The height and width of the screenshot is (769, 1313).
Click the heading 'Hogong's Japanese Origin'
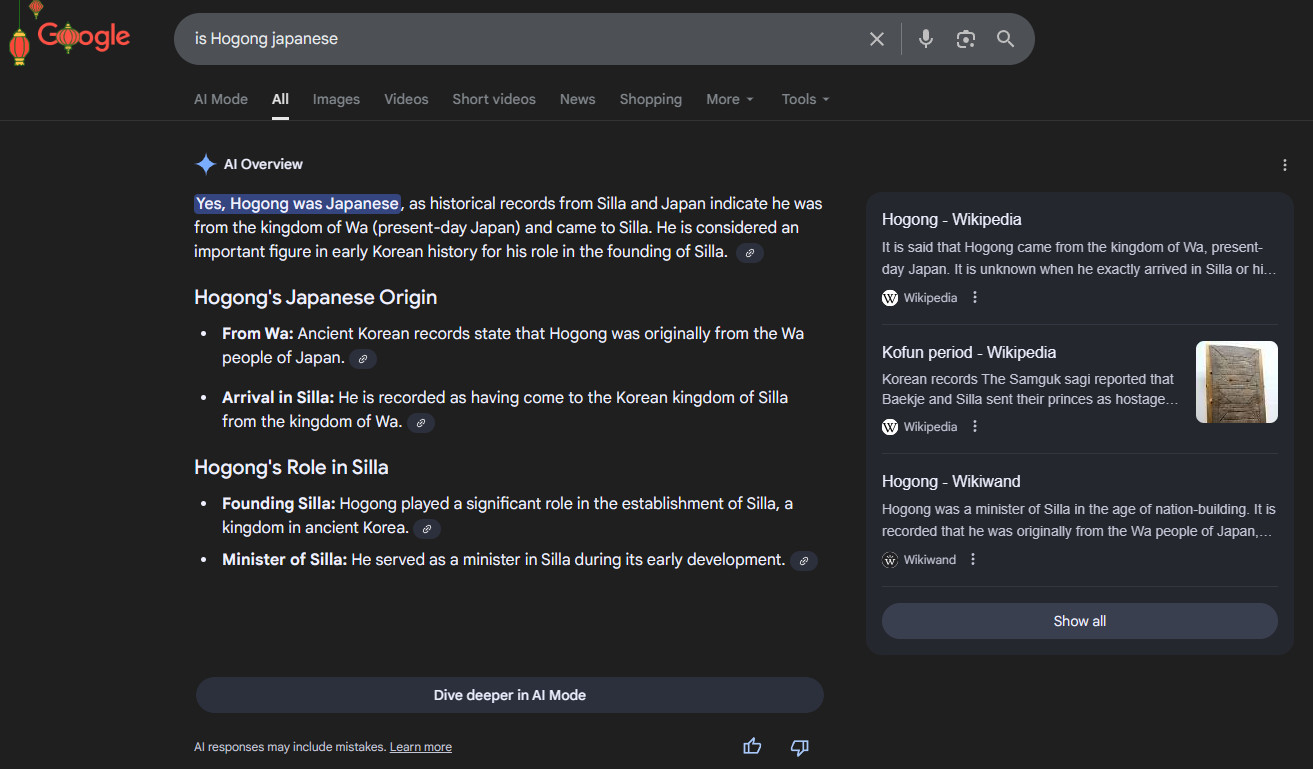[316, 297]
